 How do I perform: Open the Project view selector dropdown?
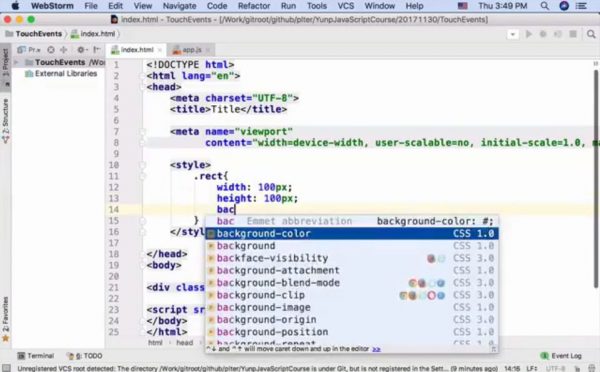tap(29, 50)
